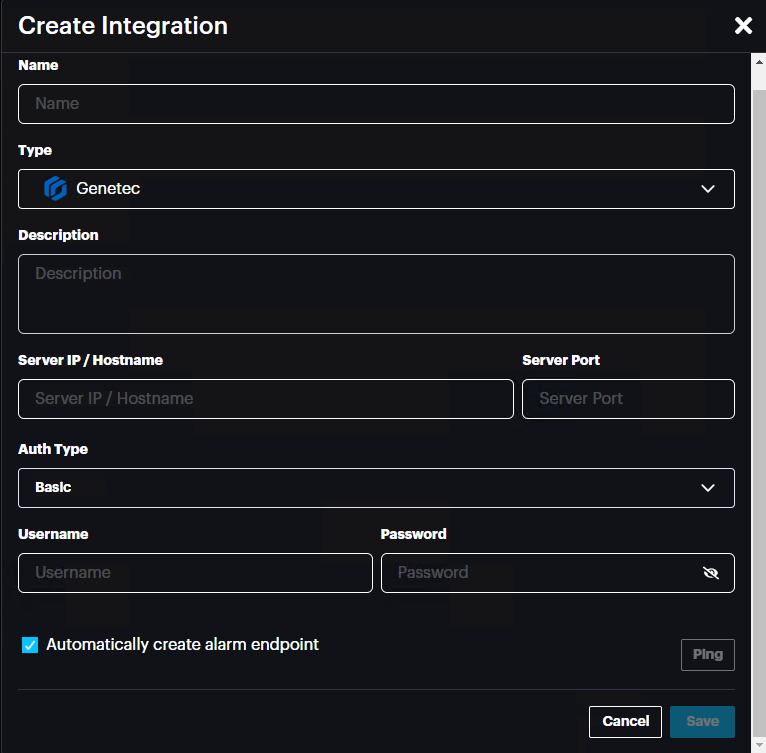Focus the Username text field

click(x=195, y=573)
